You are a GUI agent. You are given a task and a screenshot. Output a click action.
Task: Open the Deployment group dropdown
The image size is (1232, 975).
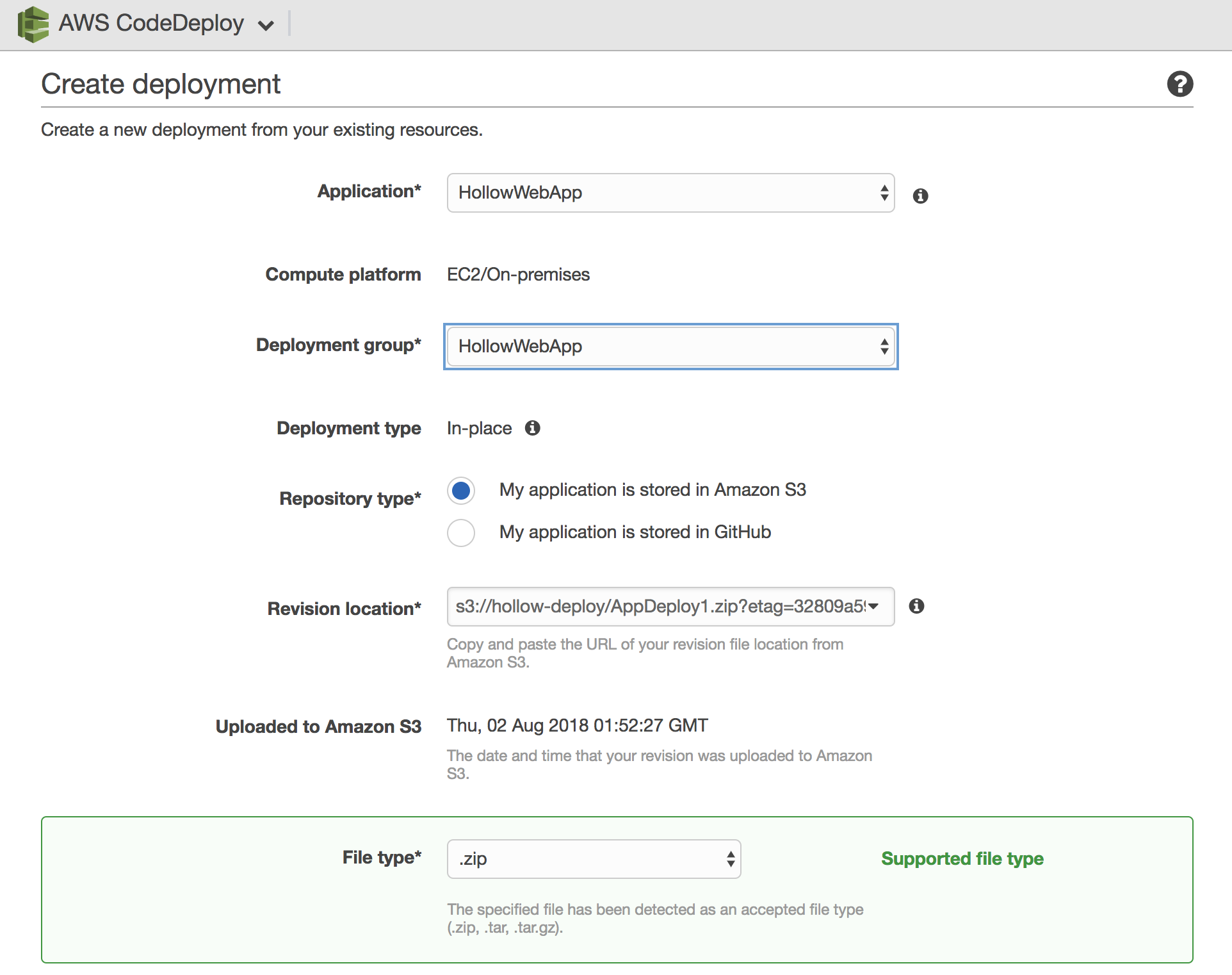click(x=670, y=347)
